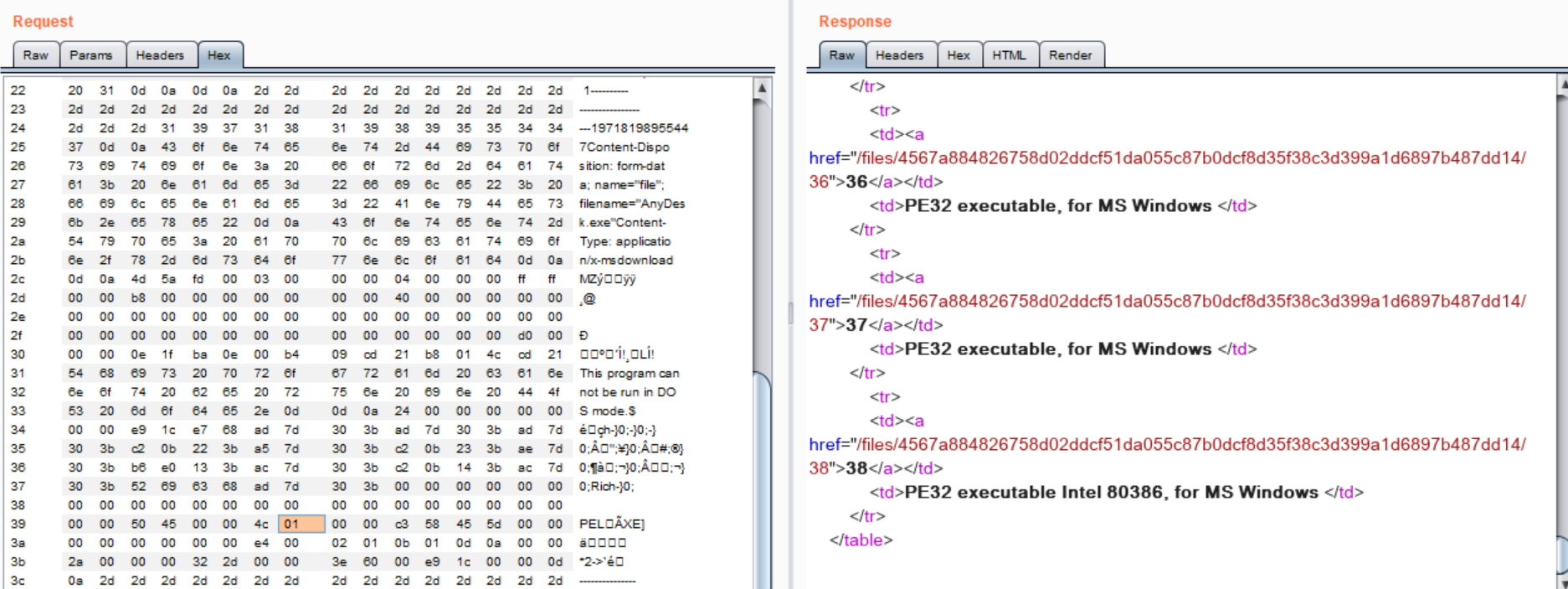Click the request hex scrollbar up arrow
1568x589 pixels.
[x=762, y=88]
